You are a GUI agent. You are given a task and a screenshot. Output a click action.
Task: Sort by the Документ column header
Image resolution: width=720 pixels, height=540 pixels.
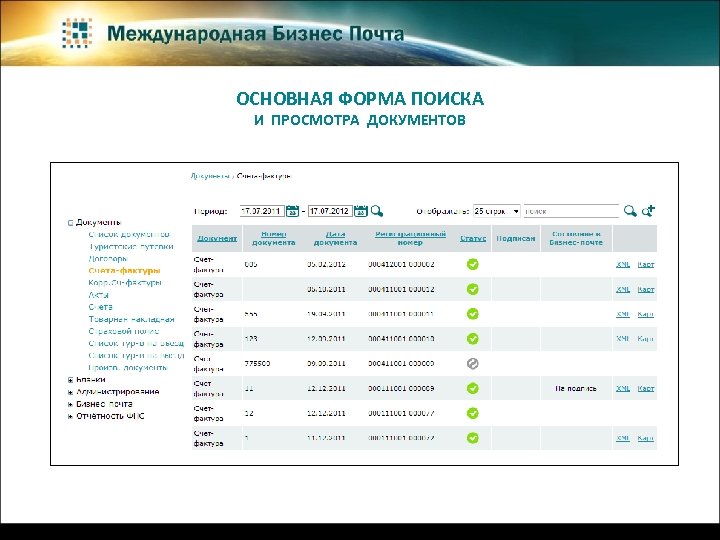217,238
